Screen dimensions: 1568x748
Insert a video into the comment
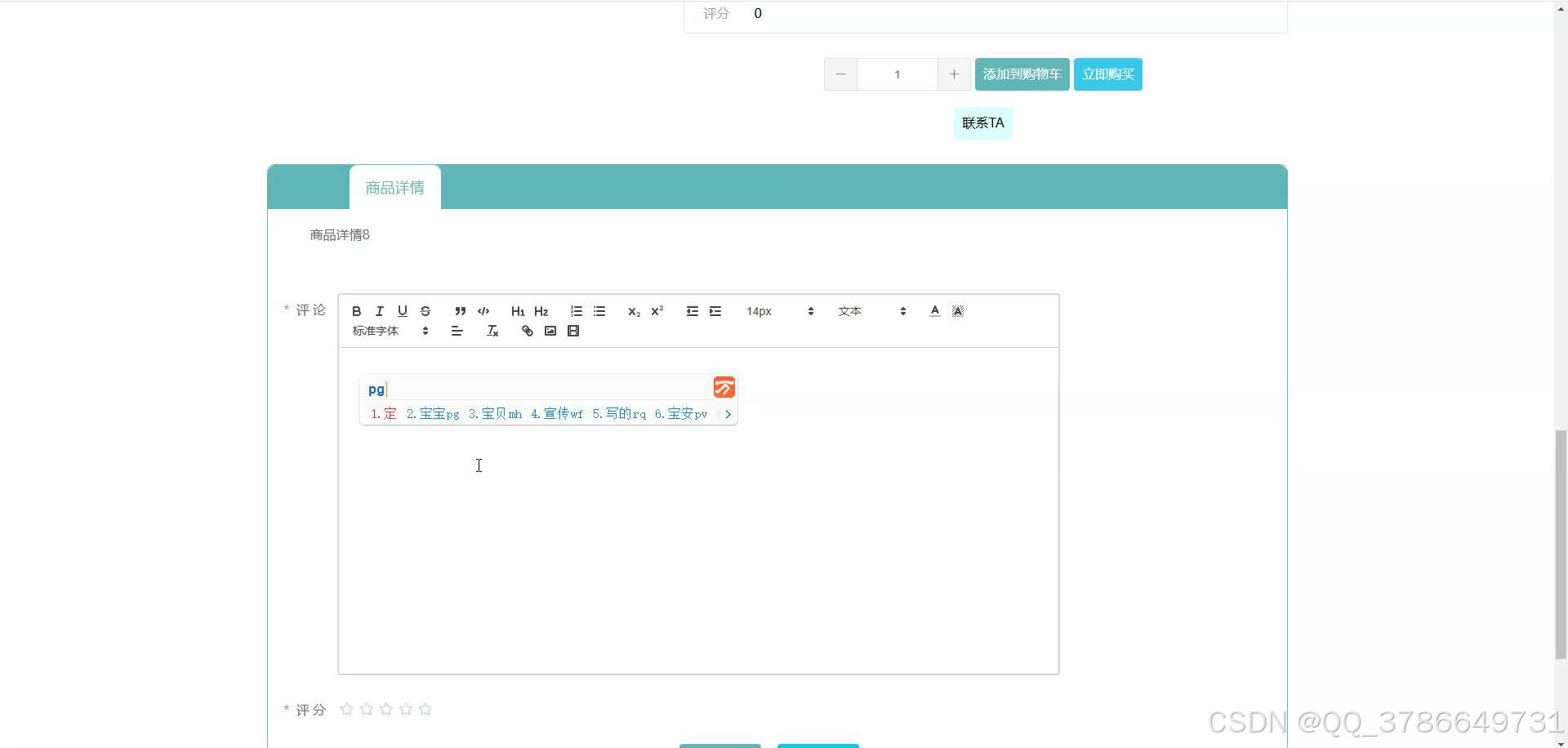pos(573,331)
